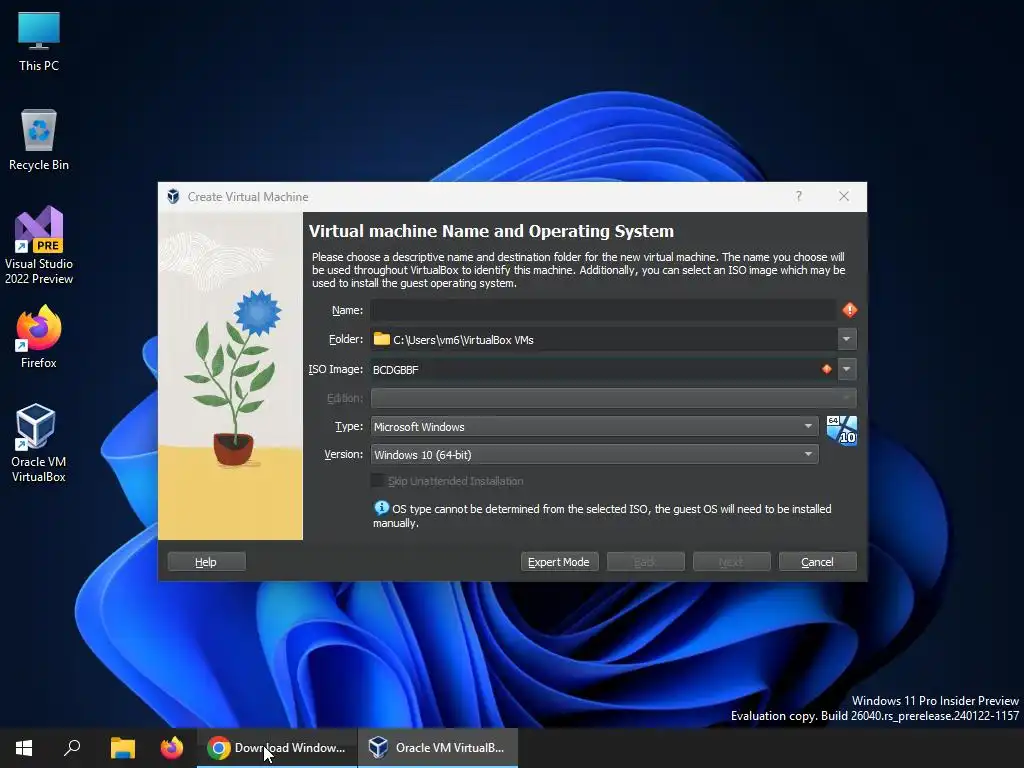Expand the ISO Image dropdown arrow
Screen dimensions: 1024x768
846,369
